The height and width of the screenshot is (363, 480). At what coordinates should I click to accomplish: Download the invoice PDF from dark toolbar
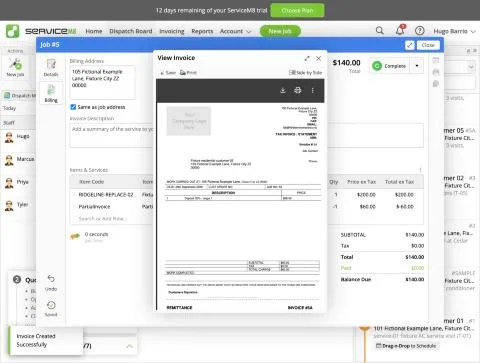(283, 90)
